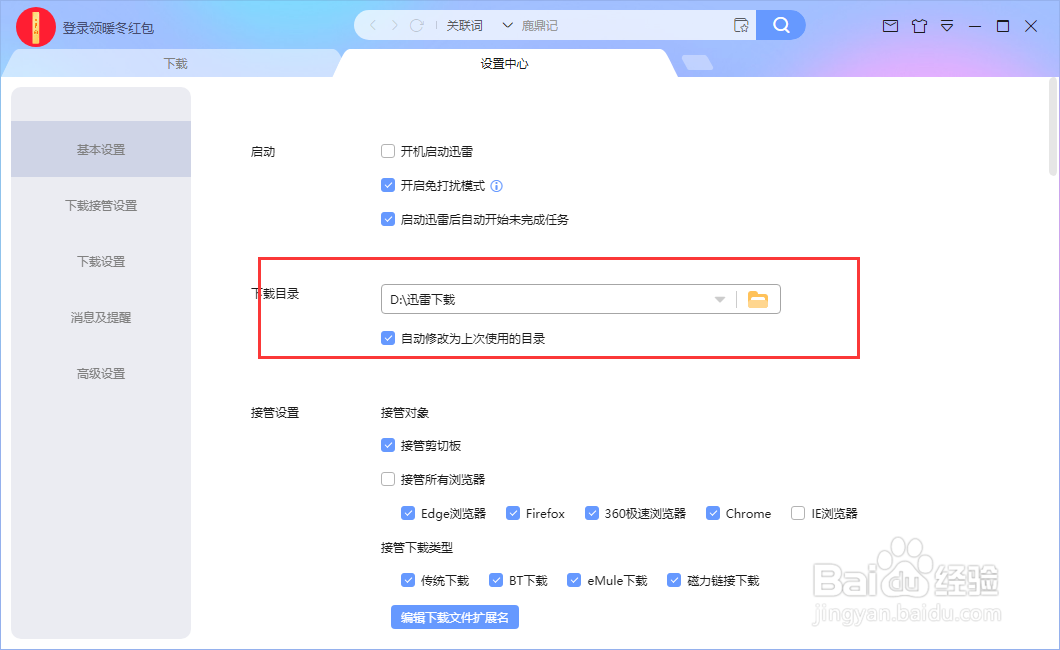Open 下载接管设置 in sidebar

coord(101,205)
